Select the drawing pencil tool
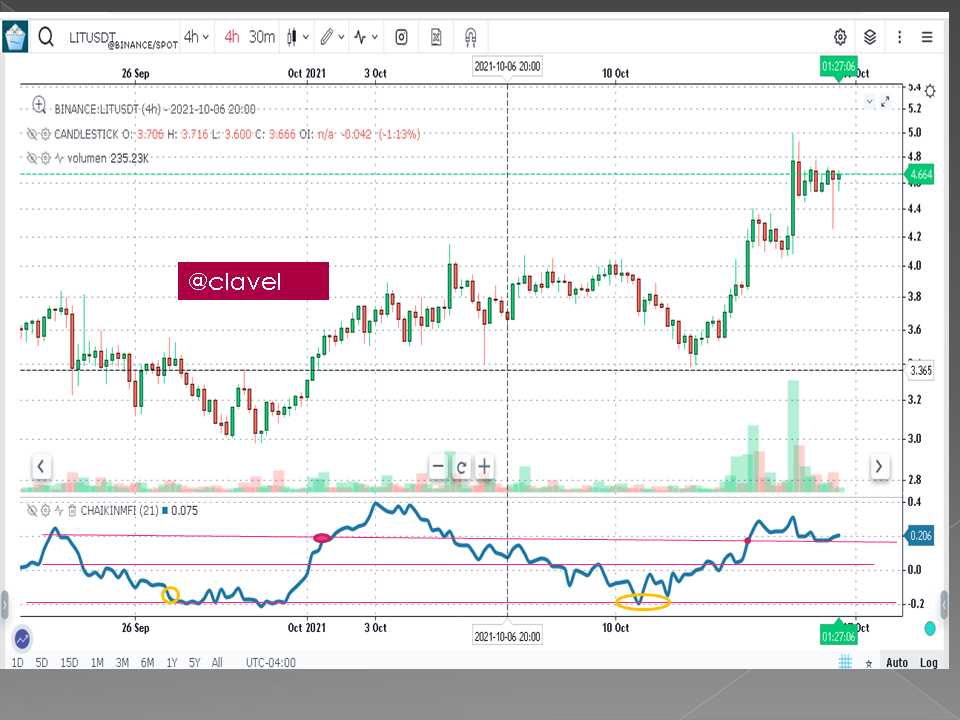This screenshot has height=720, width=960. pyautogui.click(x=326, y=37)
